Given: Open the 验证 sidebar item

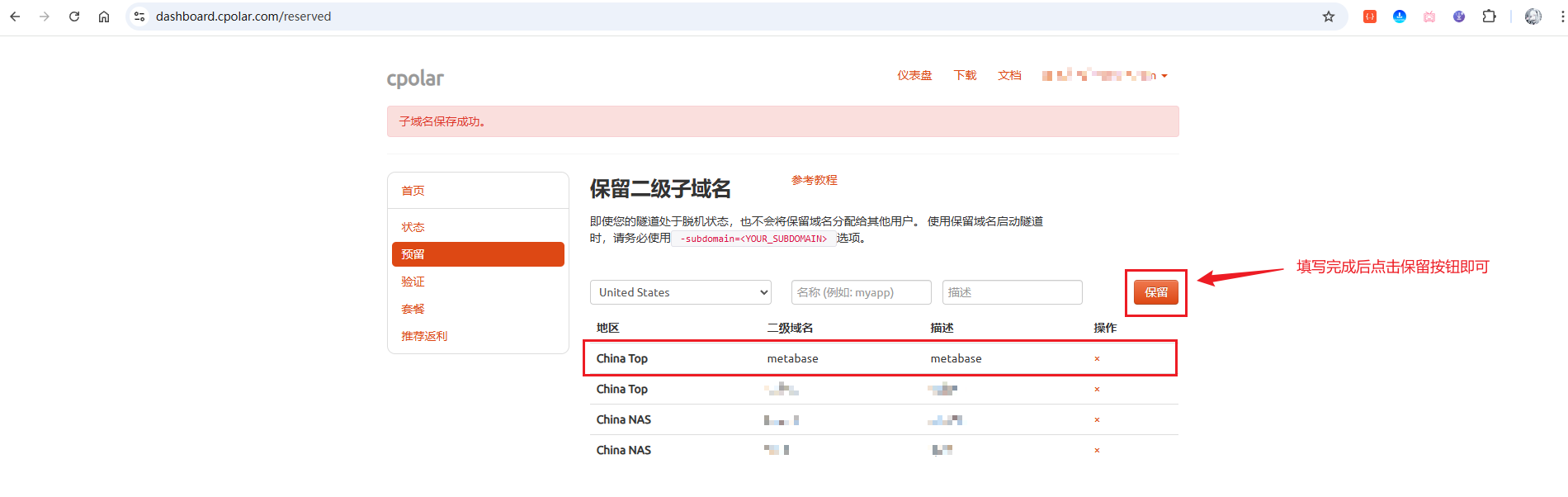Looking at the screenshot, I should coord(413,282).
